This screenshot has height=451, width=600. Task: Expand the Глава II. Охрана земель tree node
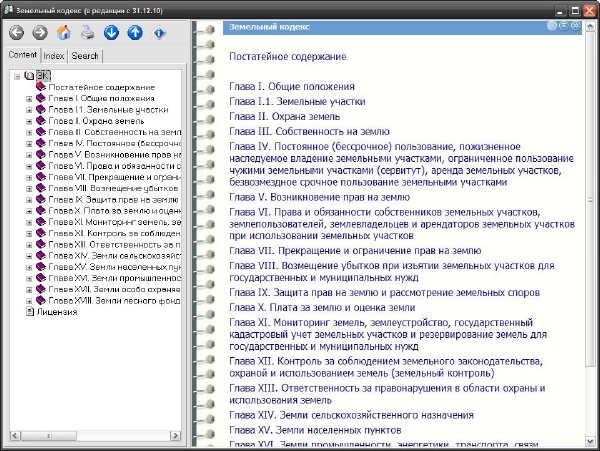30,120
